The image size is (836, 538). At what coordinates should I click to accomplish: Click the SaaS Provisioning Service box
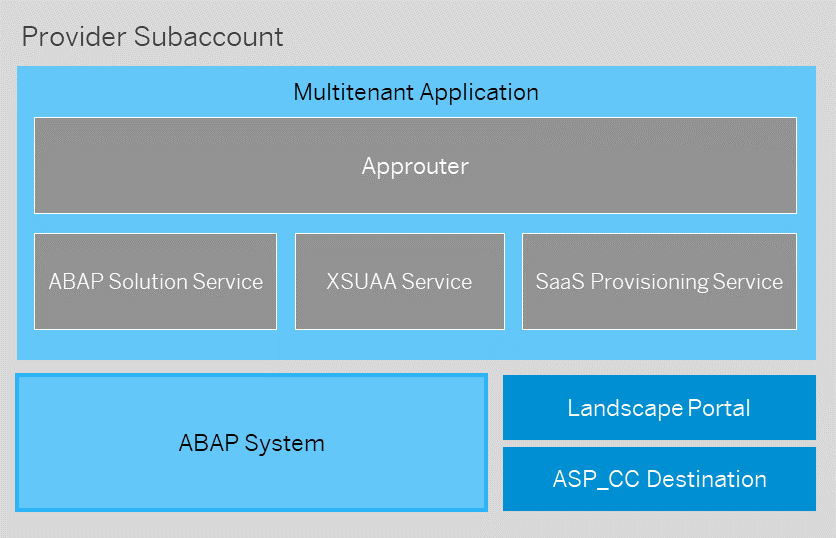pyautogui.click(x=660, y=281)
